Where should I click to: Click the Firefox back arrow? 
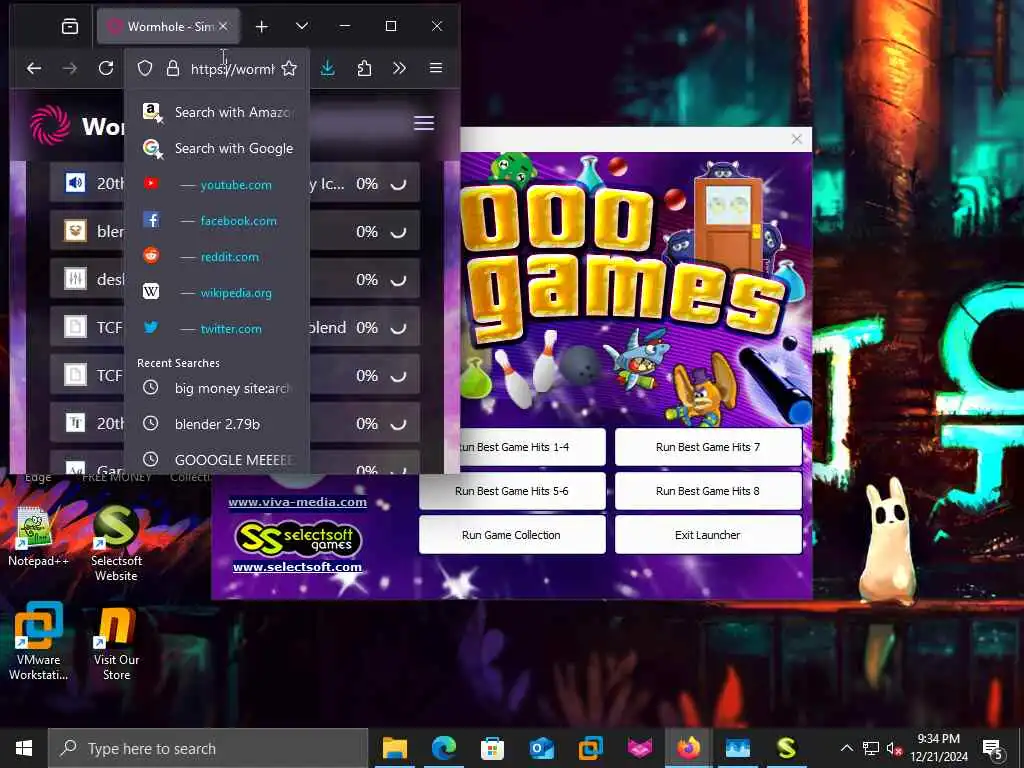[x=34, y=68]
